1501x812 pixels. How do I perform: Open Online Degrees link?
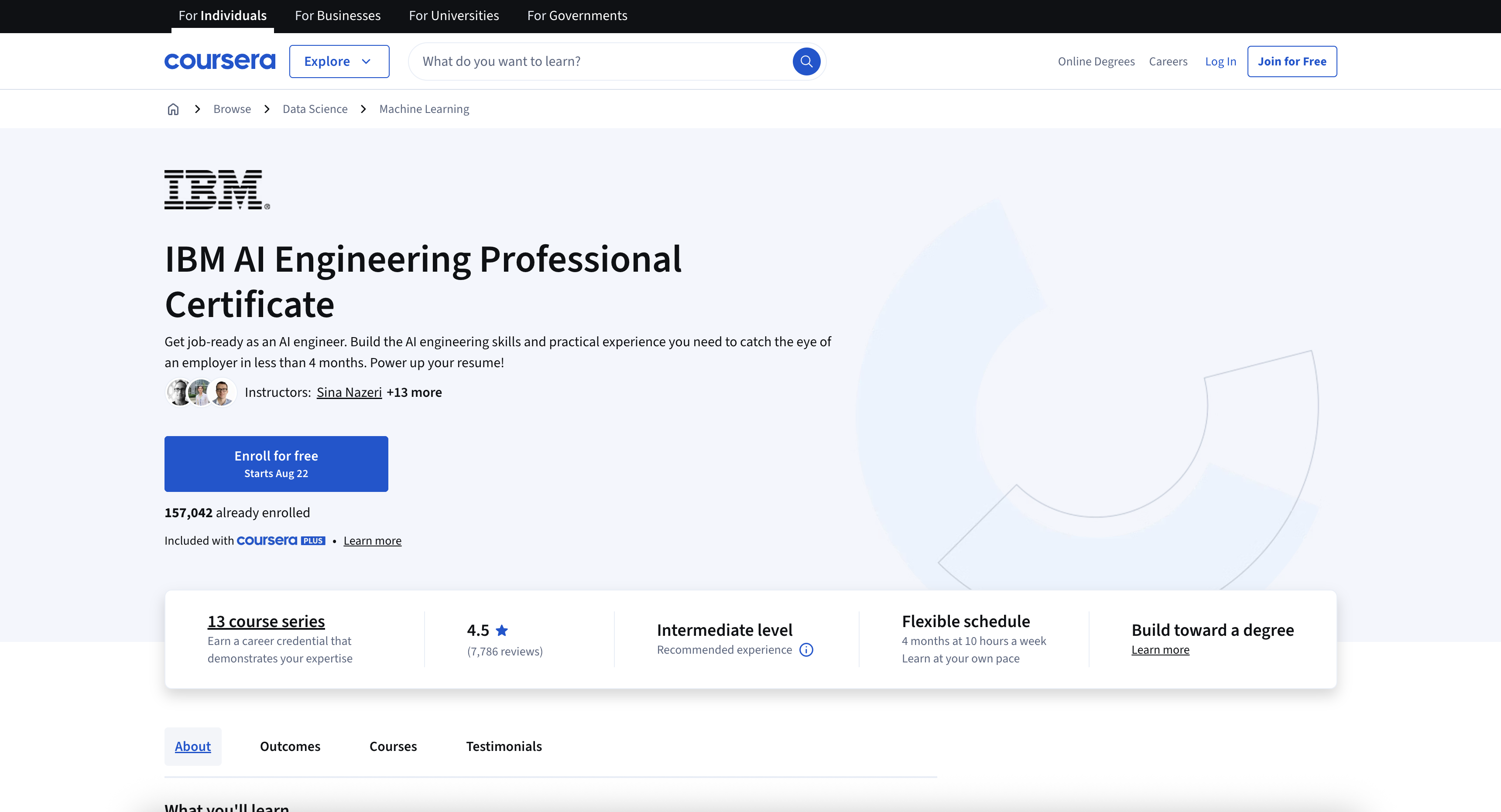click(x=1096, y=61)
